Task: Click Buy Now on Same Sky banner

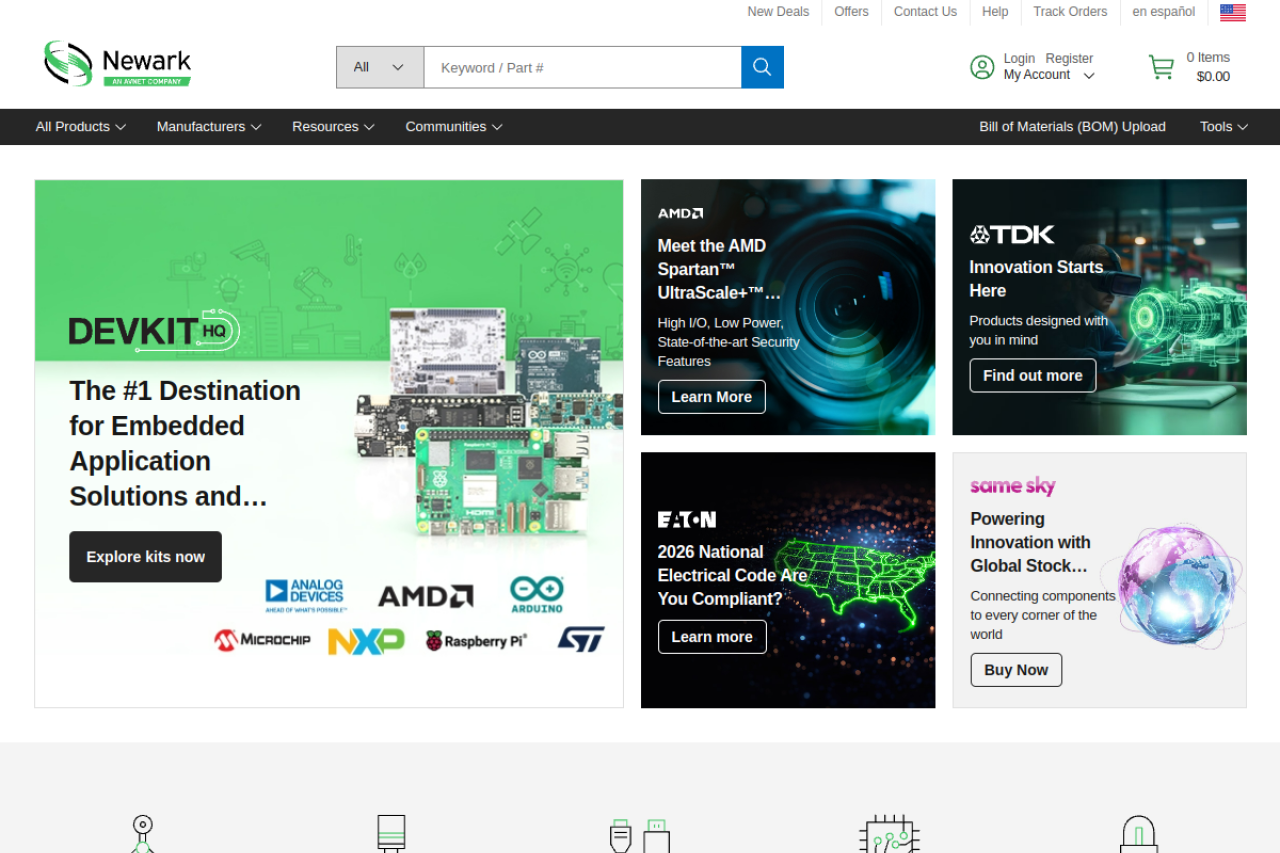Action: [1015, 670]
